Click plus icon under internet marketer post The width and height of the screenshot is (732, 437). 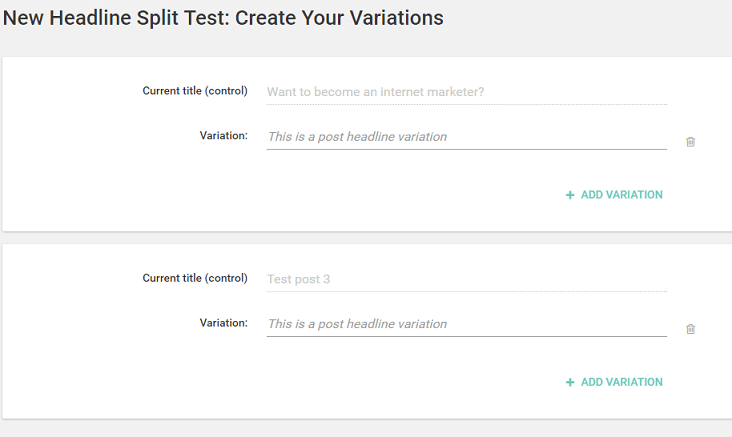click(x=570, y=195)
